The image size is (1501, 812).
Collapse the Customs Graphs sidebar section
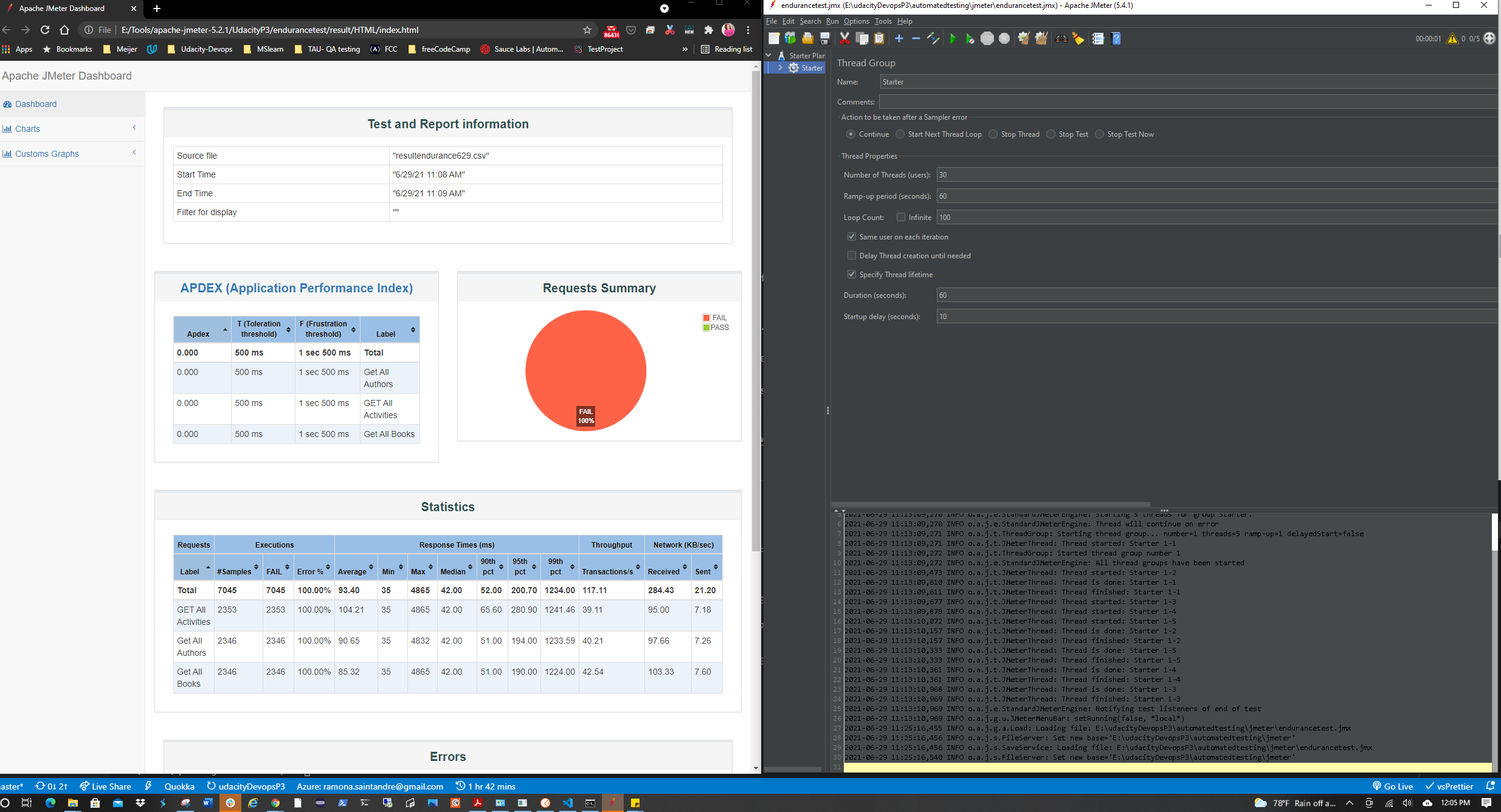point(134,153)
